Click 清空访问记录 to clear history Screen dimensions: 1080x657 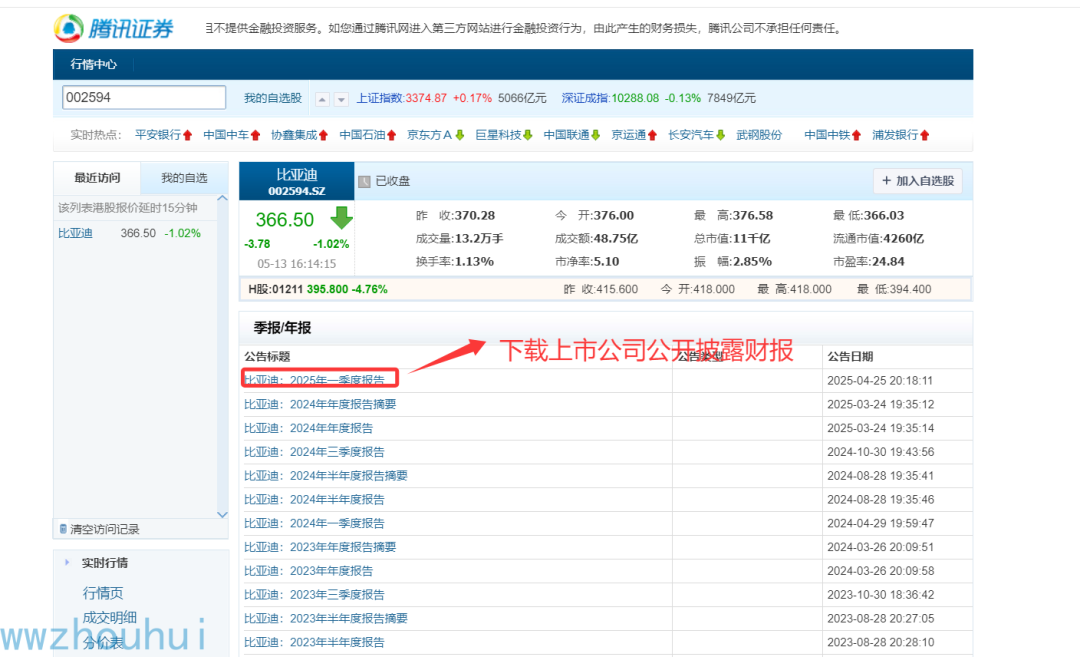pyautogui.click(x=105, y=529)
